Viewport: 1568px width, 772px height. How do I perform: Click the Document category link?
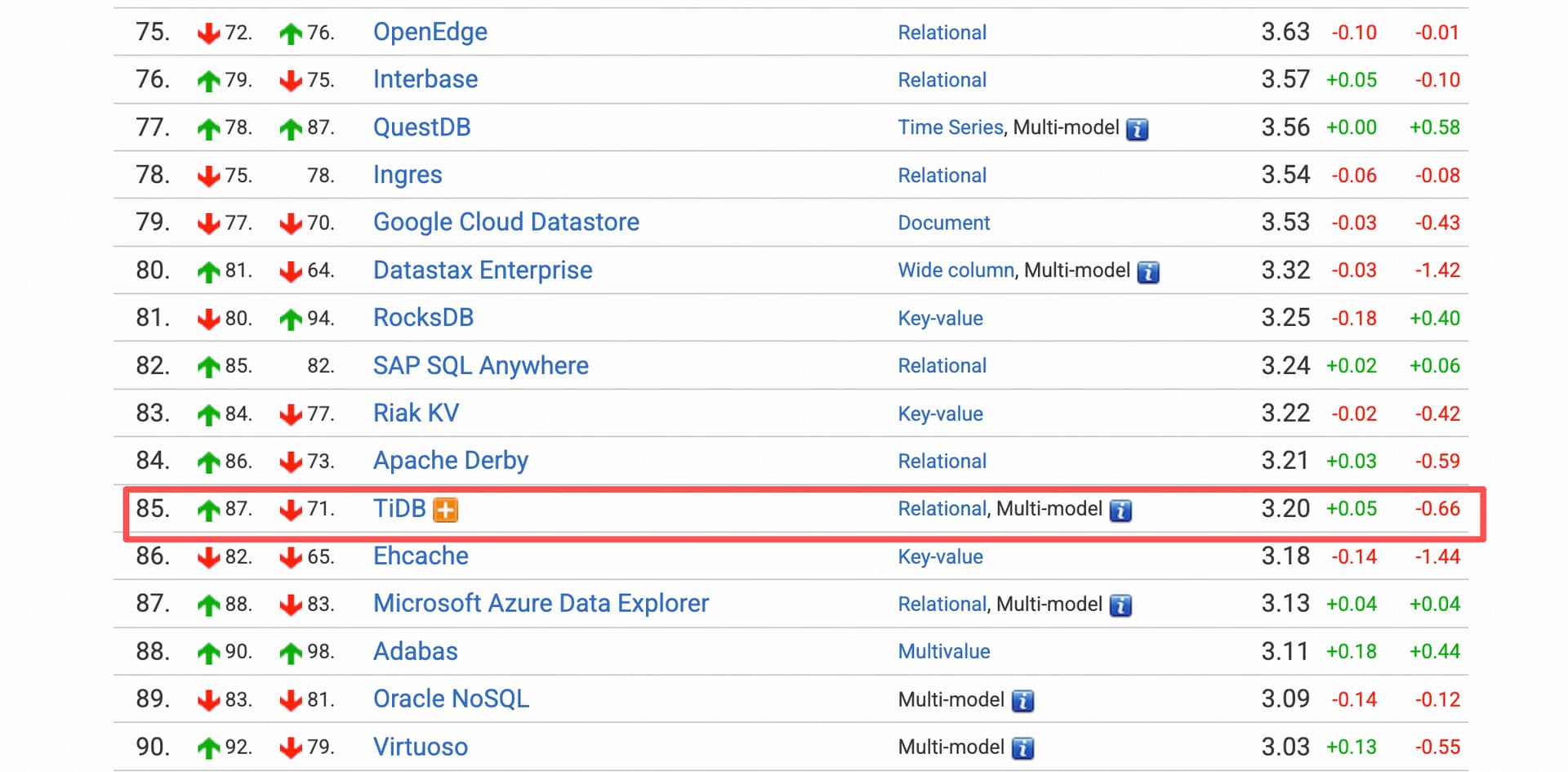pyautogui.click(x=943, y=223)
